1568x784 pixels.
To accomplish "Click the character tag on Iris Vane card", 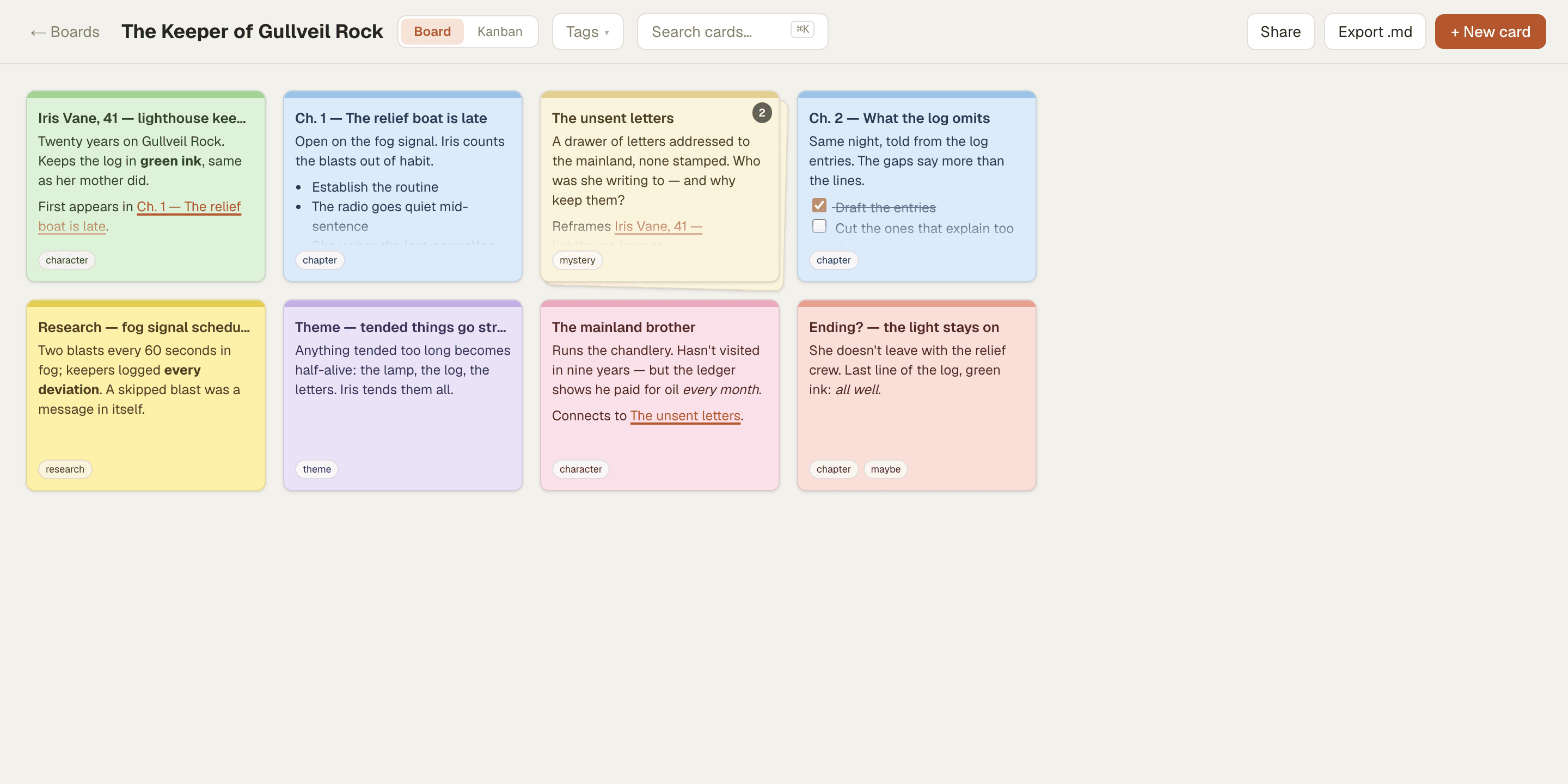I will coord(67,261).
